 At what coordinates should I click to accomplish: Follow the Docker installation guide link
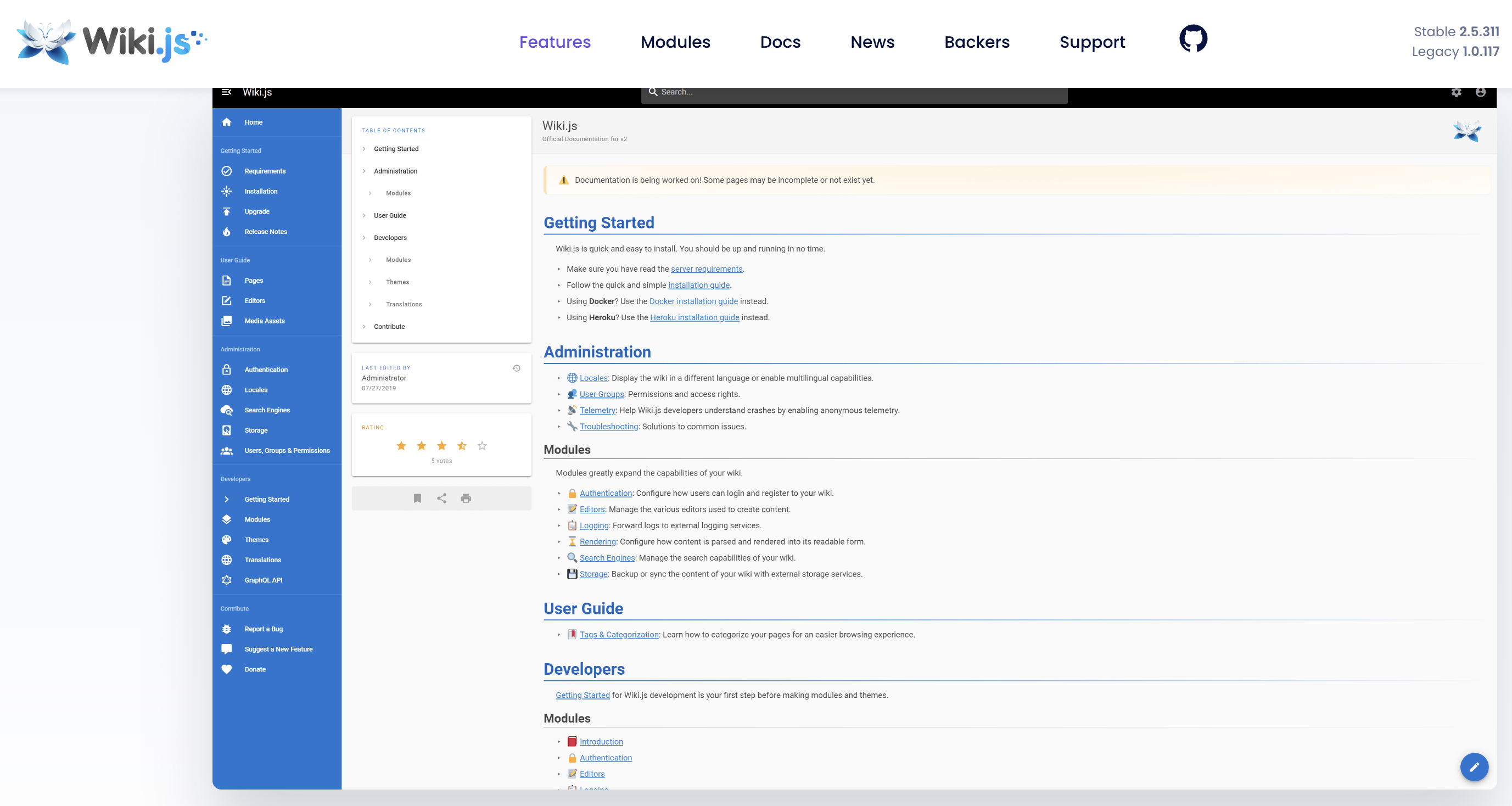tap(693, 301)
